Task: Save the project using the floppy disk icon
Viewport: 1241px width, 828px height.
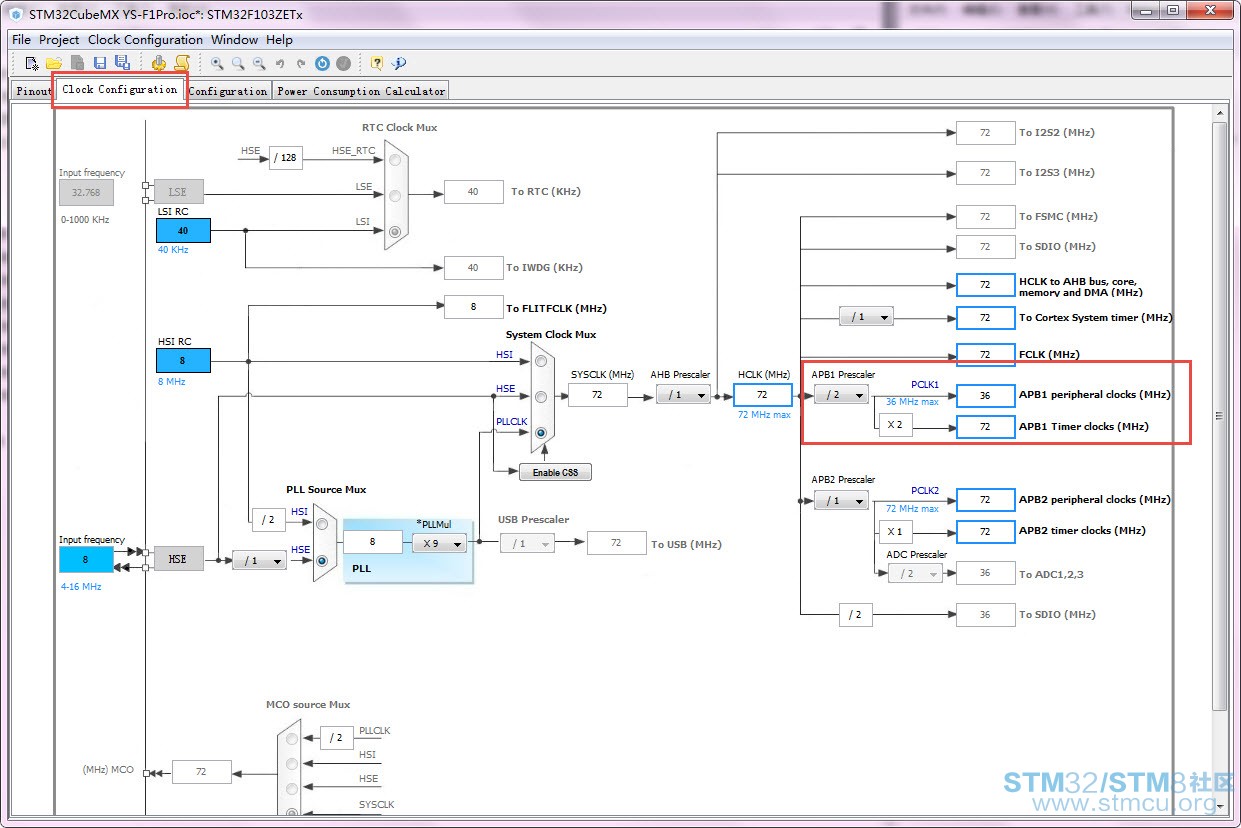Action: (x=100, y=63)
